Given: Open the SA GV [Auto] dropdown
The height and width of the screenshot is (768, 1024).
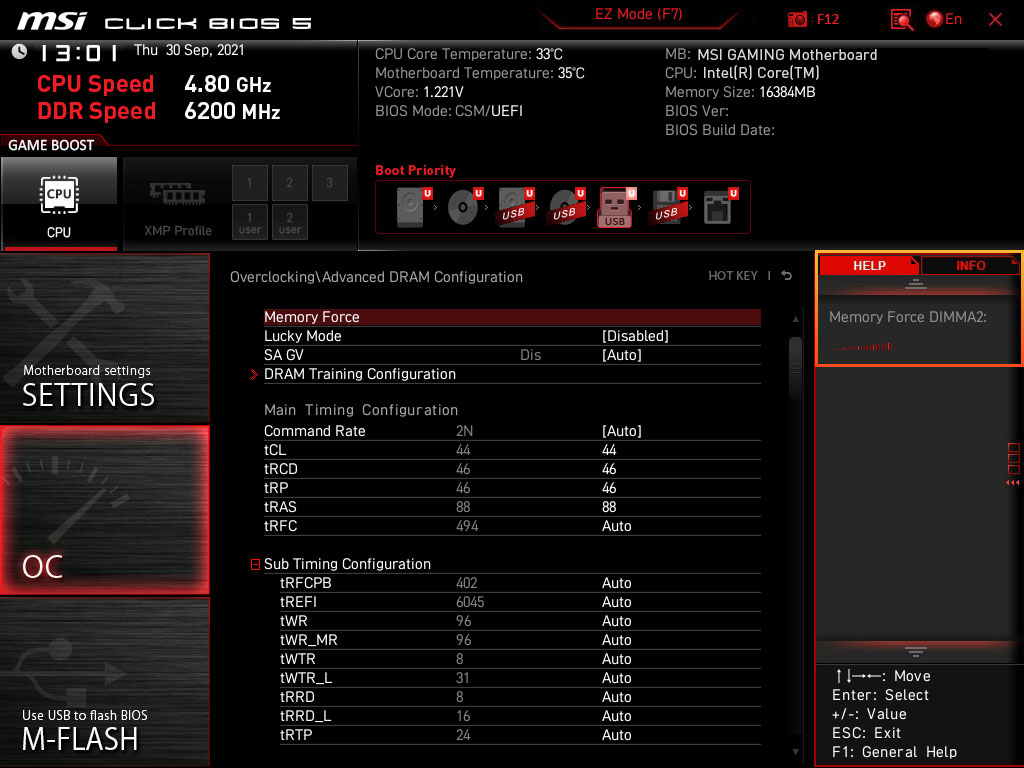Looking at the screenshot, I should (x=622, y=355).
